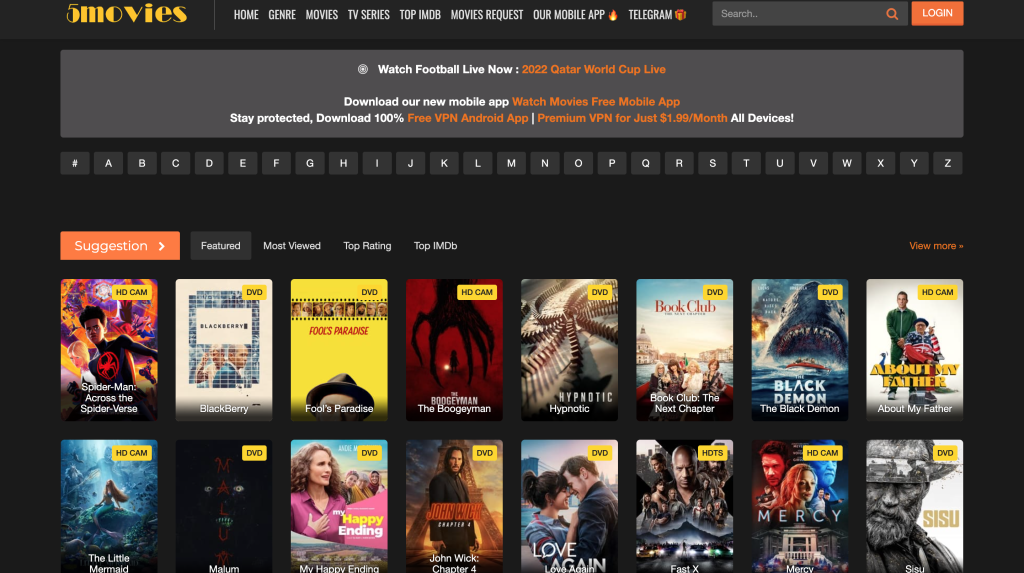Open the Mercy movie poster

(800, 506)
